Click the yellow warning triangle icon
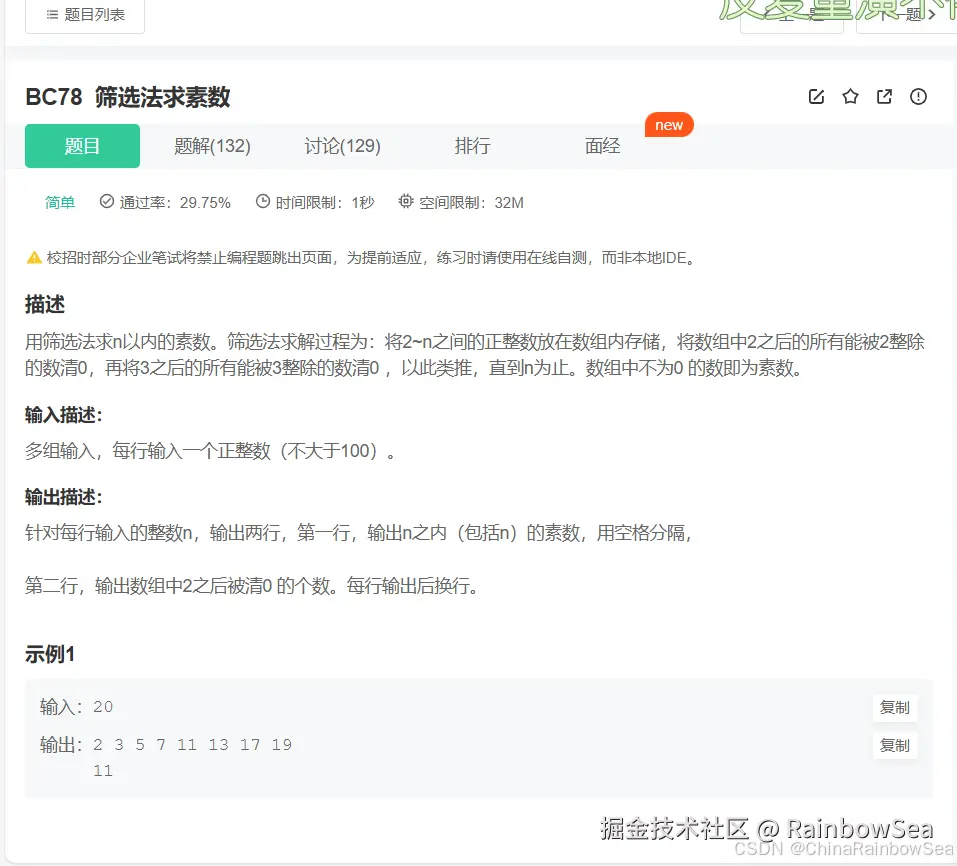The width and height of the screenshot is (957, 866). [x=33, y=256]
